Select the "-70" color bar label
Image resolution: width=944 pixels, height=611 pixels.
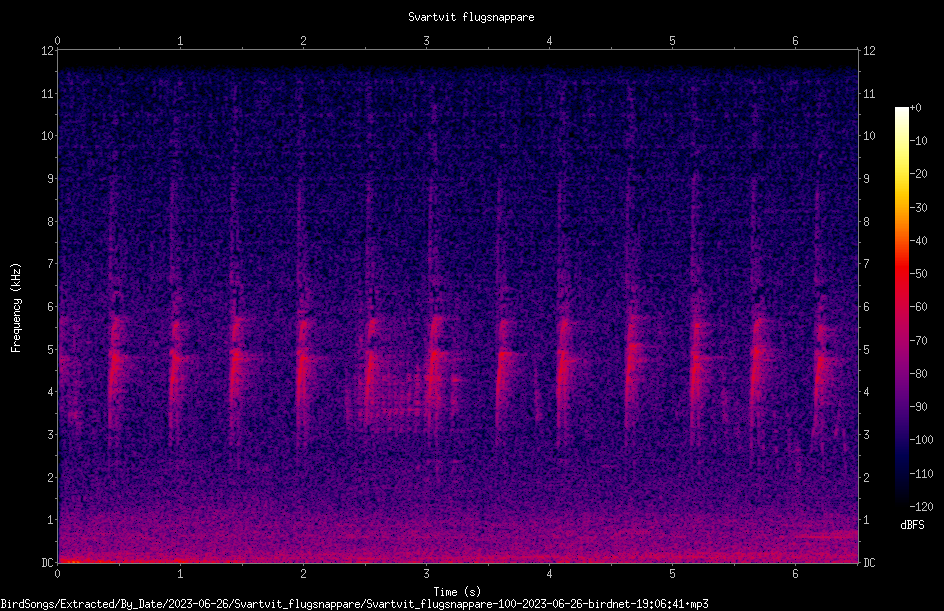pos(918,341)
